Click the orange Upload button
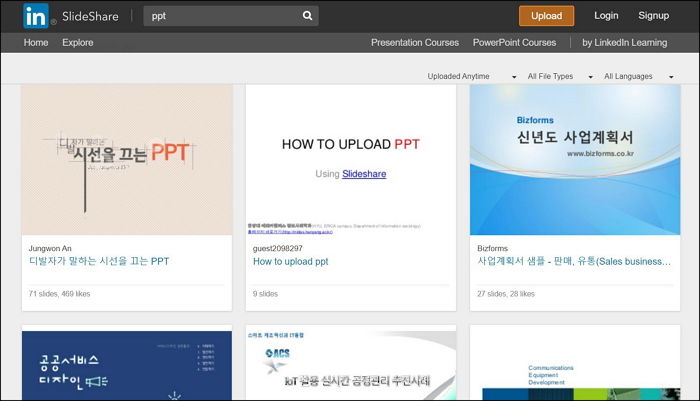This screenshot has height=401, width=700. tap(546, 16)
